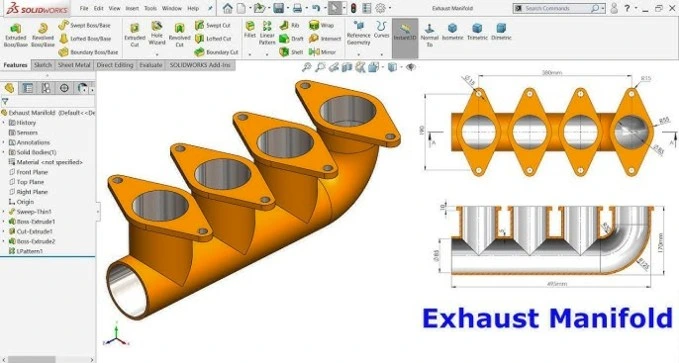This screenshot has height=363, width=679.
Task: Open the File menu
Action: 84,8
